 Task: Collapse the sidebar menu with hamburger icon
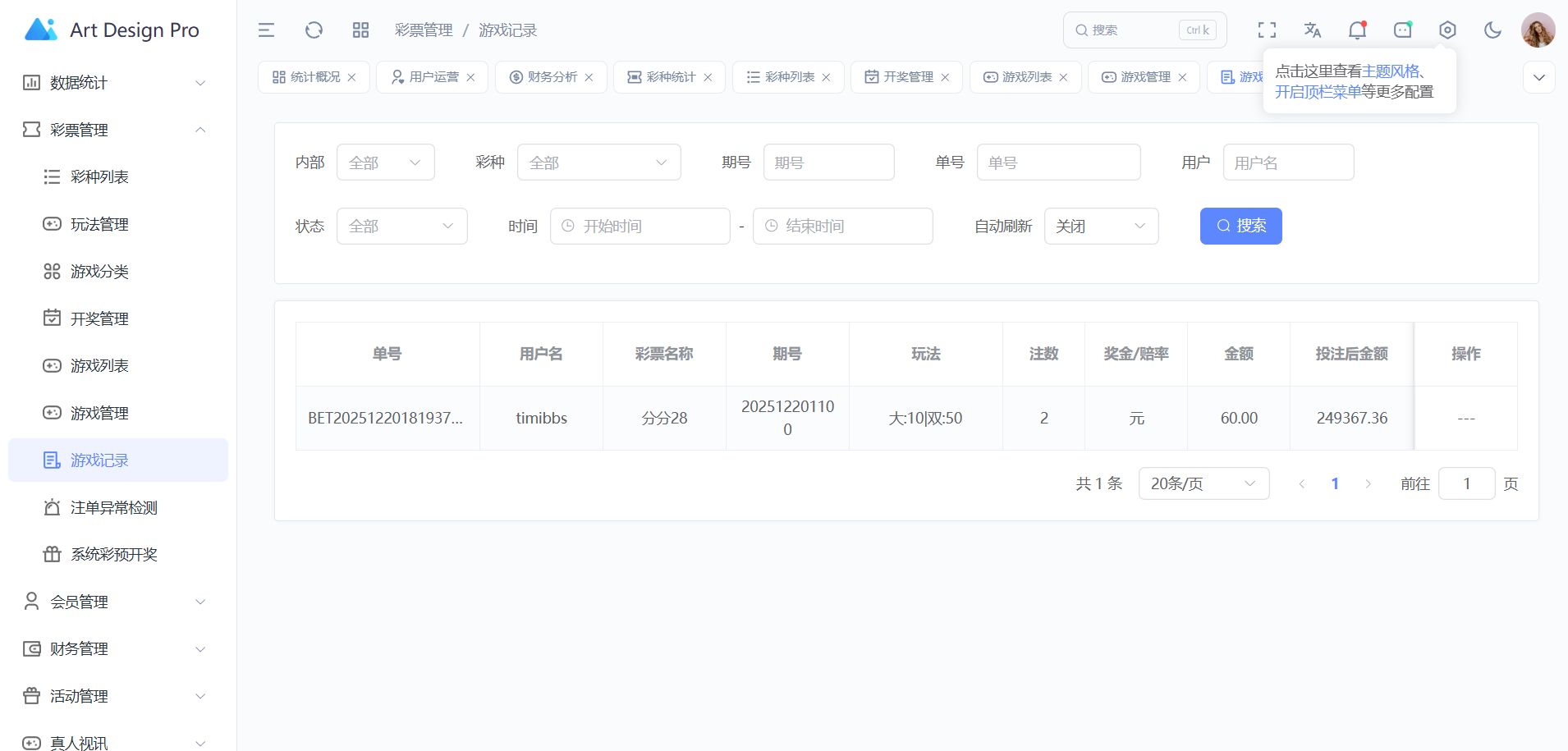coord(266,30)
